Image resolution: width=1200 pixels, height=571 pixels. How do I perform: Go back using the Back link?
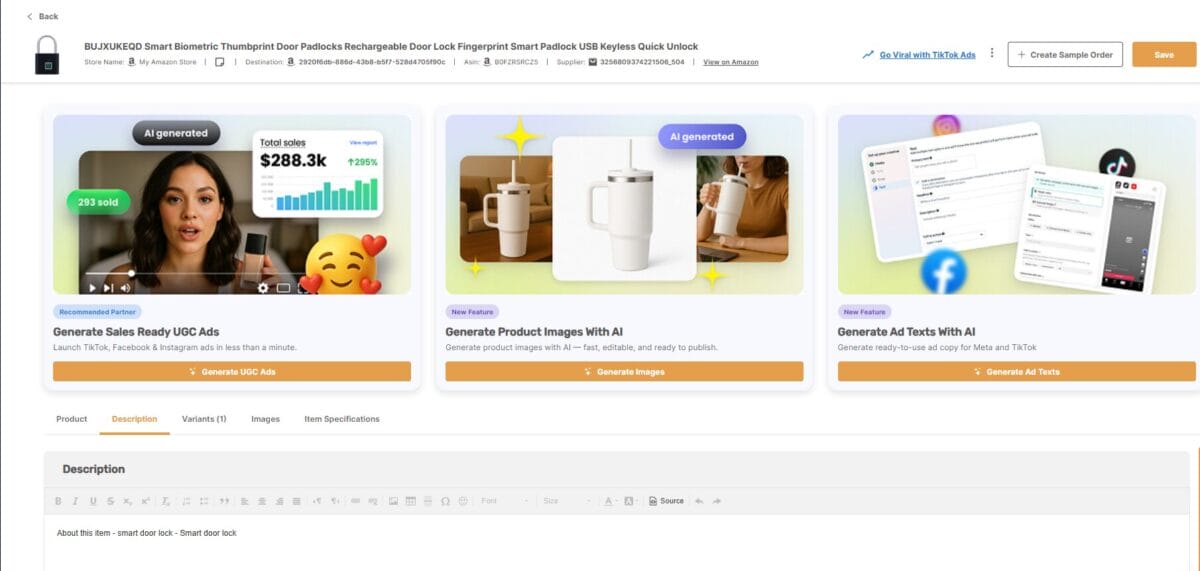tap(43, 17)
